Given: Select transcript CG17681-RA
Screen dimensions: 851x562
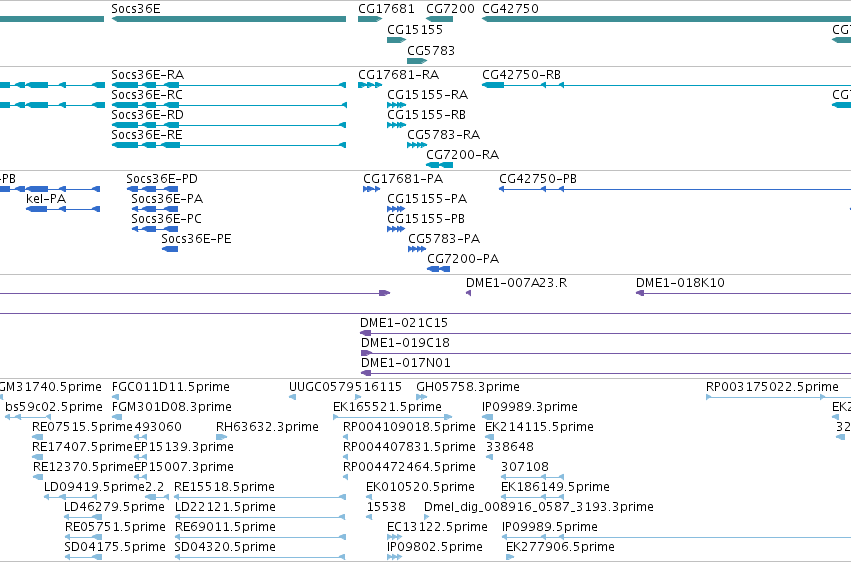Looking at the screenshot, I should click(370, 85).
